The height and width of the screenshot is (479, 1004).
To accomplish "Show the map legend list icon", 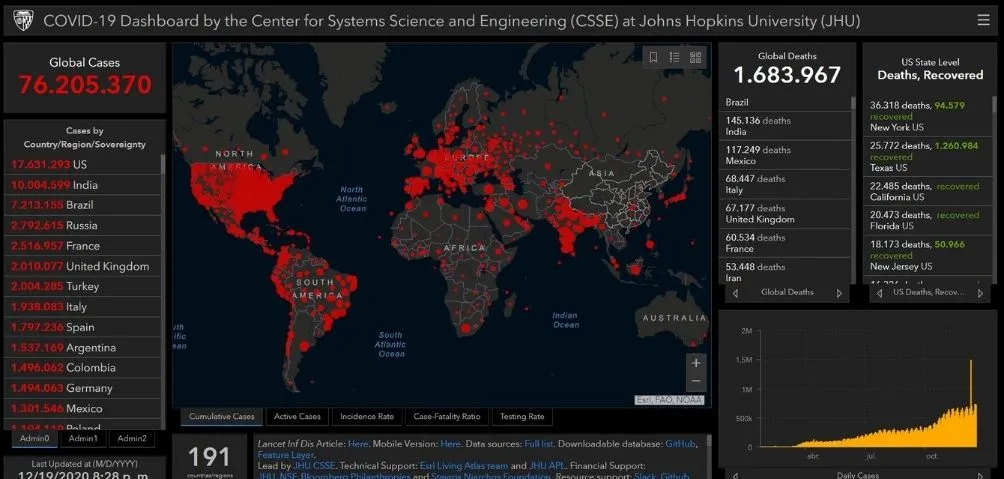I will click(675, 57).
